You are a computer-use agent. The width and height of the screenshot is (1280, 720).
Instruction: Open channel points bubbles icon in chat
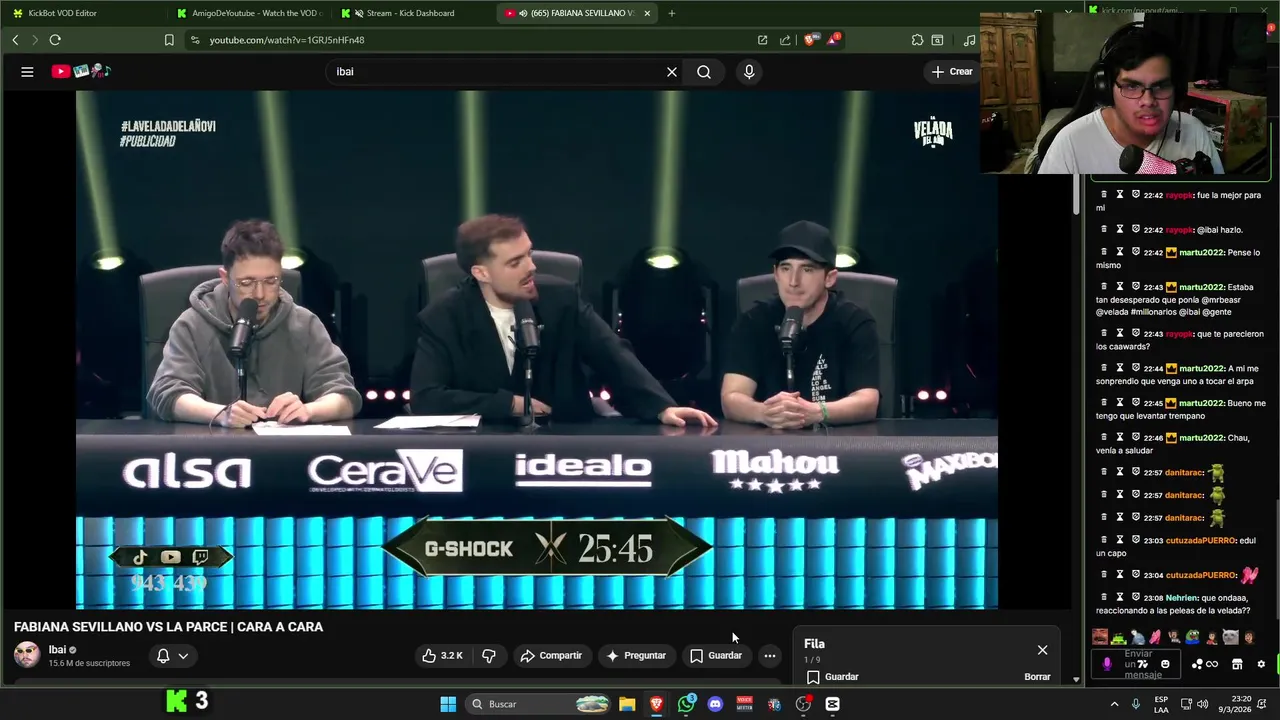(1197, 664)
